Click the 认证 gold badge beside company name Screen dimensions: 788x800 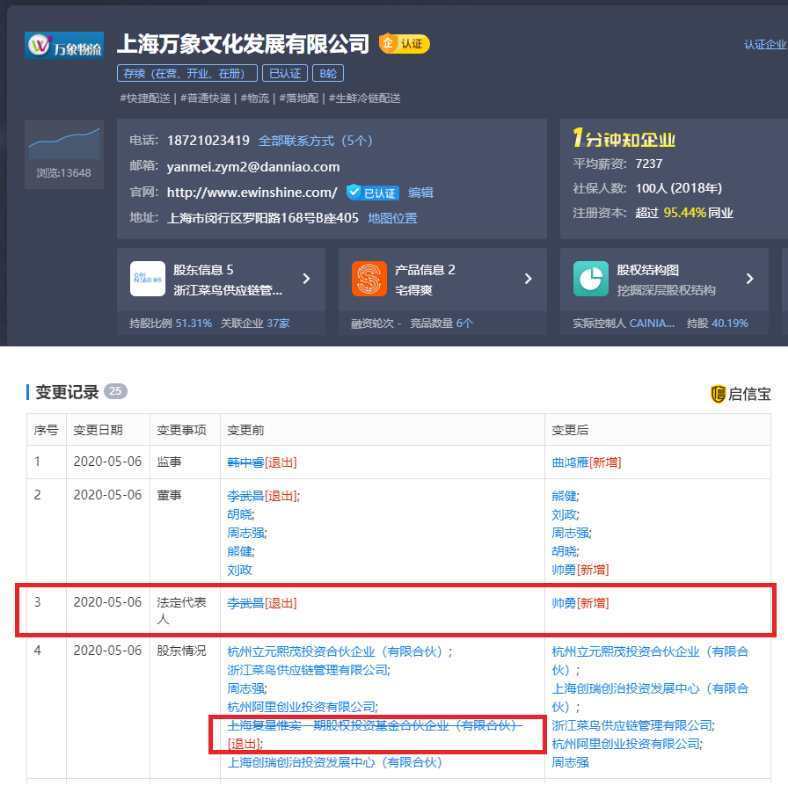404,44
